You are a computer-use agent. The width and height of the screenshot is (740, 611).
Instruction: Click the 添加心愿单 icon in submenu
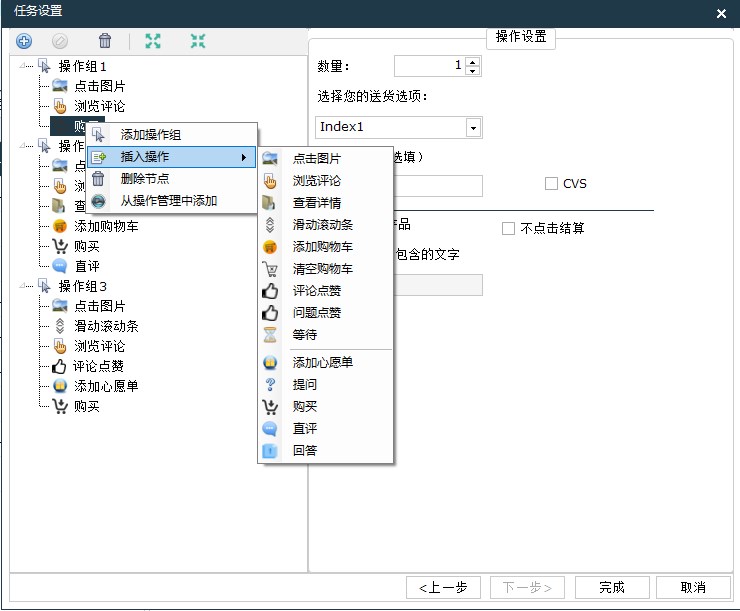click(x=270, y=362)
